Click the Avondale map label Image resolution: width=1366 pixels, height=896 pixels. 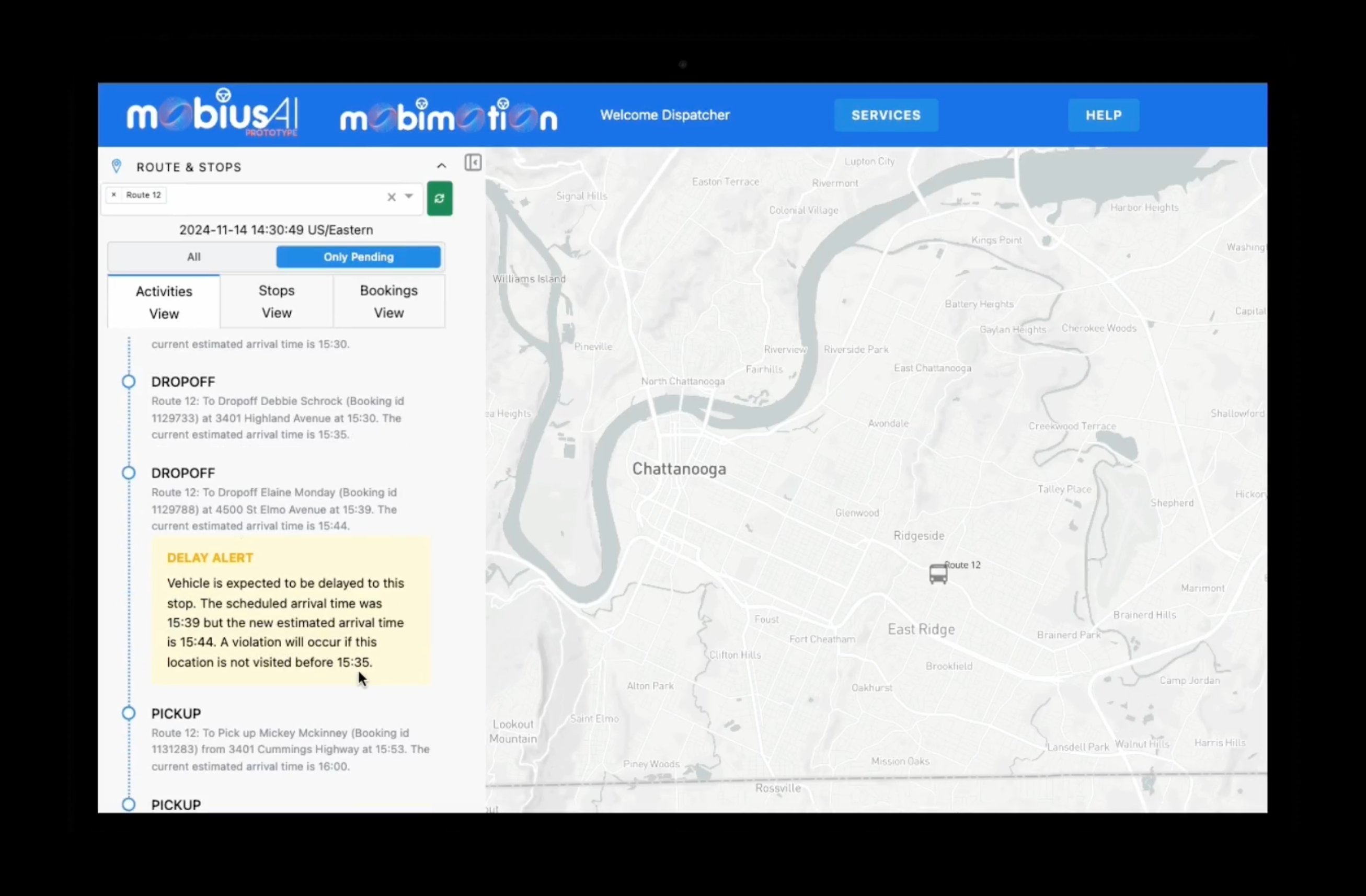tap(888, 423)
